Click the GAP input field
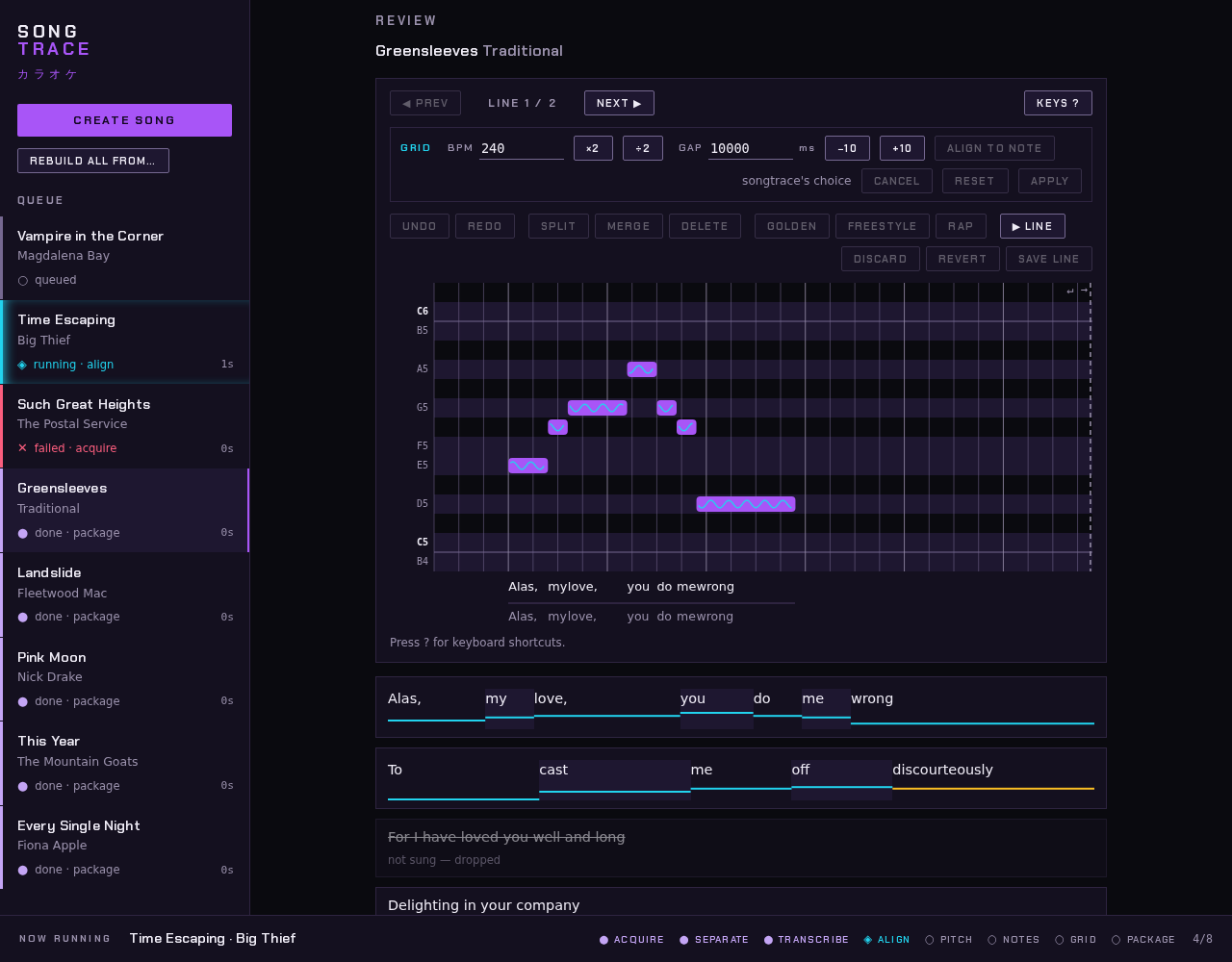 coord(751,148)
